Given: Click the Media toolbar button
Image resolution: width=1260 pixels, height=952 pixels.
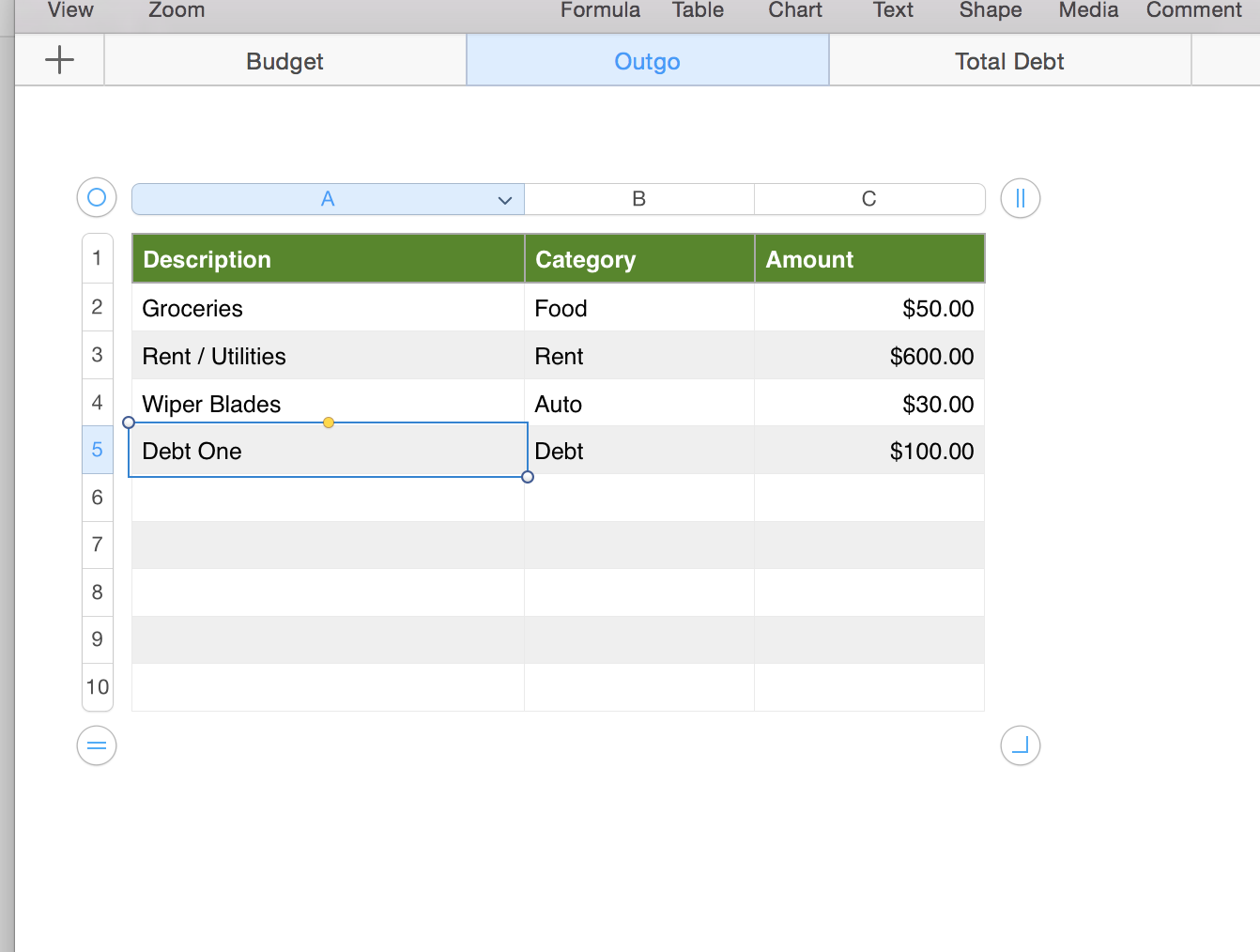Looking at the screenshot, I should [x=1089, y=10].
